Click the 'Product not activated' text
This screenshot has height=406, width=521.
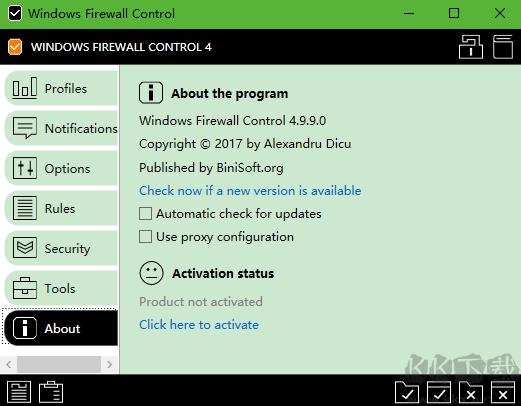(201, 302)
